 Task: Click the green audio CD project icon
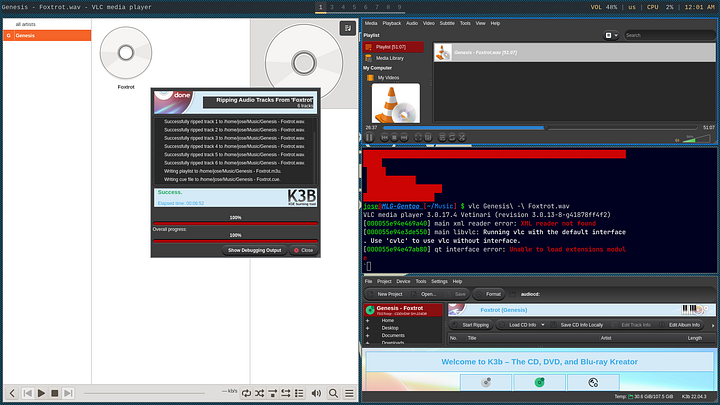click(x=540, y=382)
